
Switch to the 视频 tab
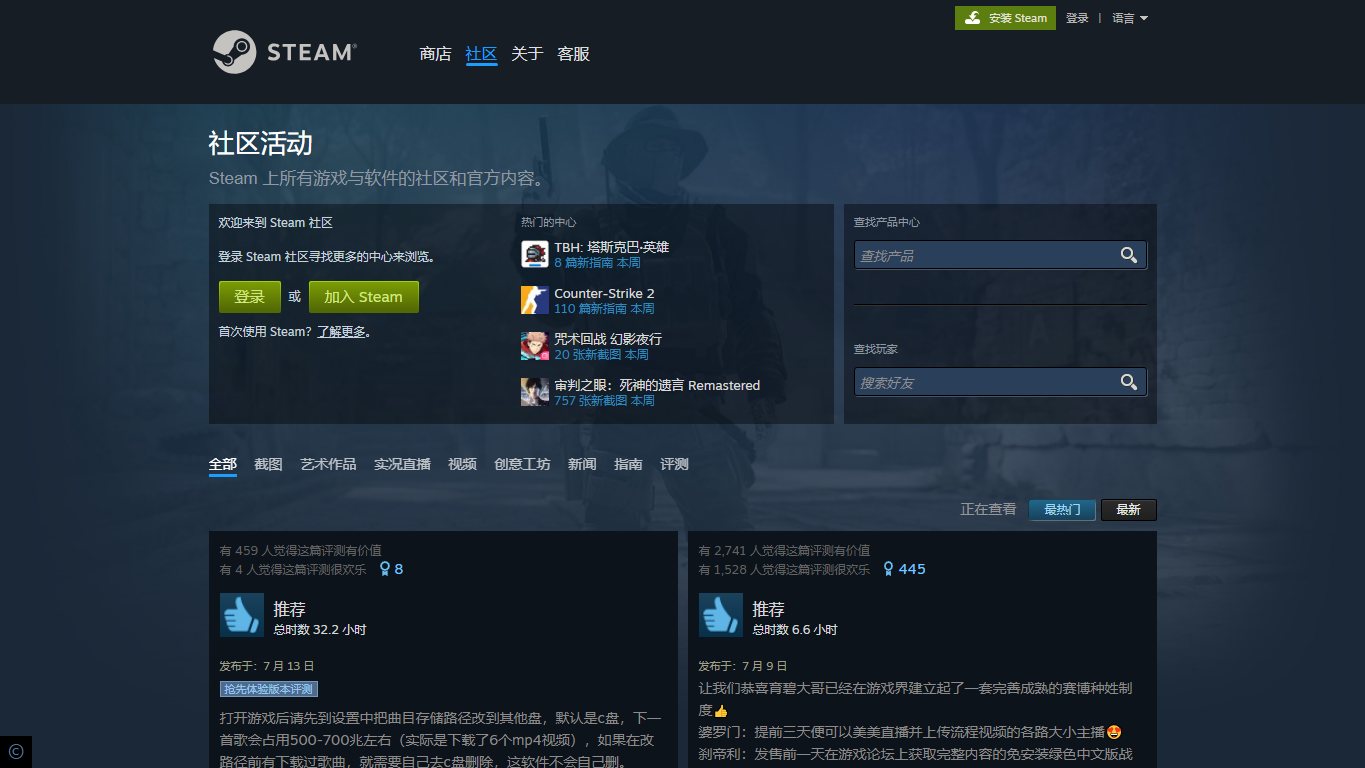pos(462,465)
